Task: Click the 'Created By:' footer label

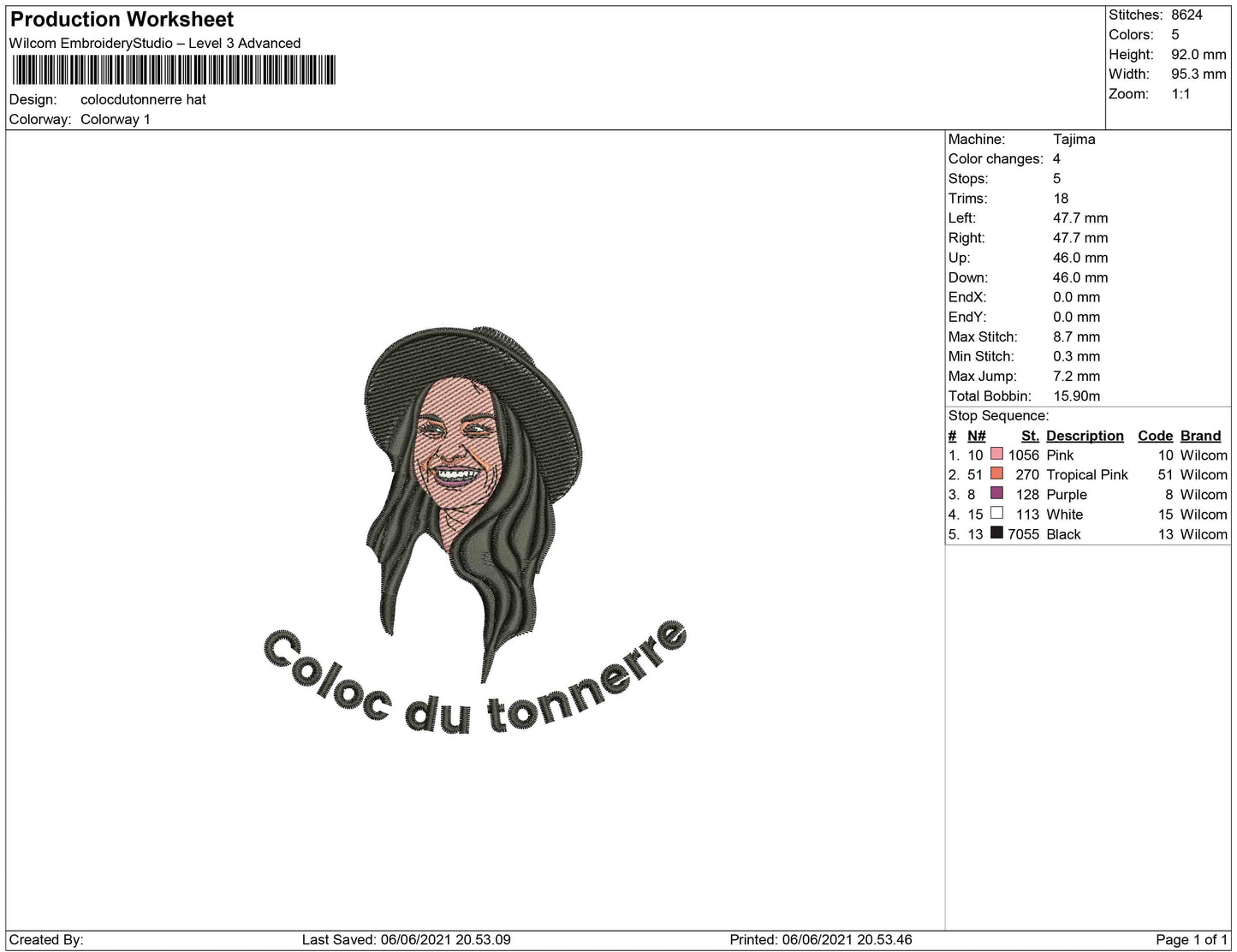Action: coord(46,939)
